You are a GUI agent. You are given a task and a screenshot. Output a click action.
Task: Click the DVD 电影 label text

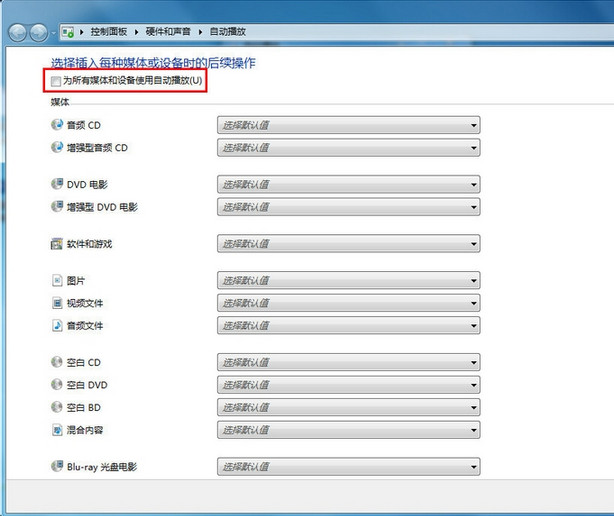[x=87, y=184]
